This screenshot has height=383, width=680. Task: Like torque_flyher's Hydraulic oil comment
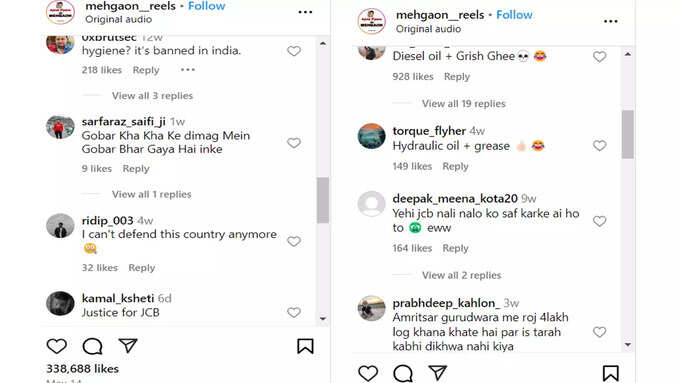[x=600, y=146]
